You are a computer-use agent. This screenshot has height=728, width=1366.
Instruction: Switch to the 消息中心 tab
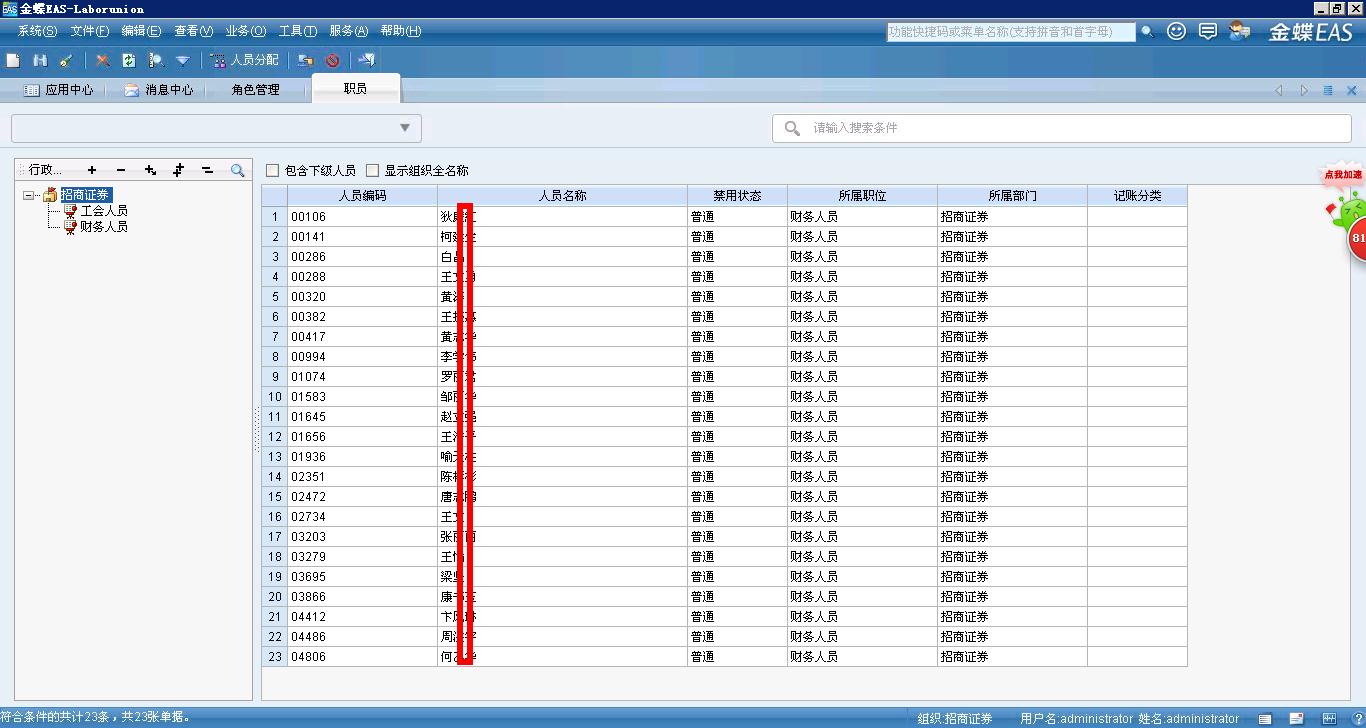[159, 90]
